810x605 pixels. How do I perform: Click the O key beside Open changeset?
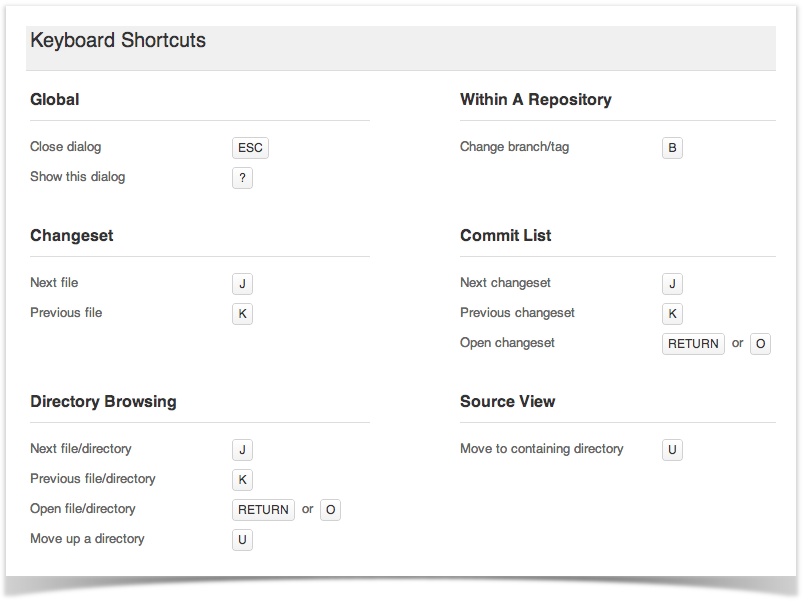760,344
